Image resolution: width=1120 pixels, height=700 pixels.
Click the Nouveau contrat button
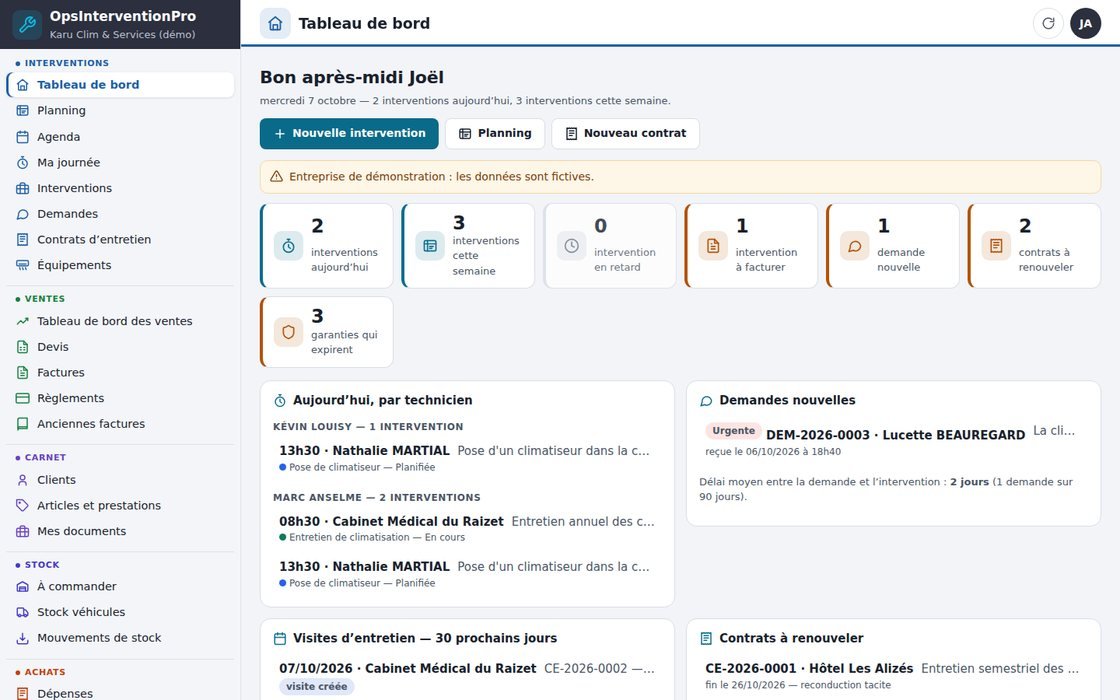[626, 134]
